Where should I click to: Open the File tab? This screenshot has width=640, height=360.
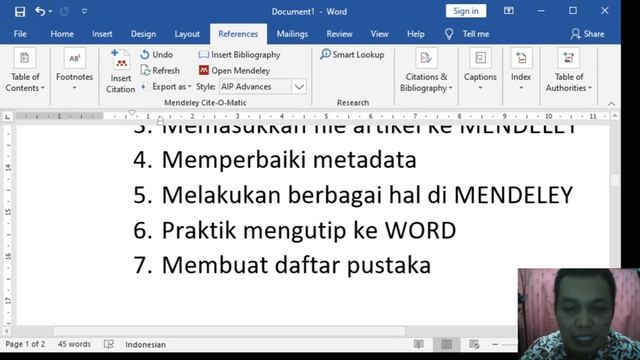click(x=20, y=34)
